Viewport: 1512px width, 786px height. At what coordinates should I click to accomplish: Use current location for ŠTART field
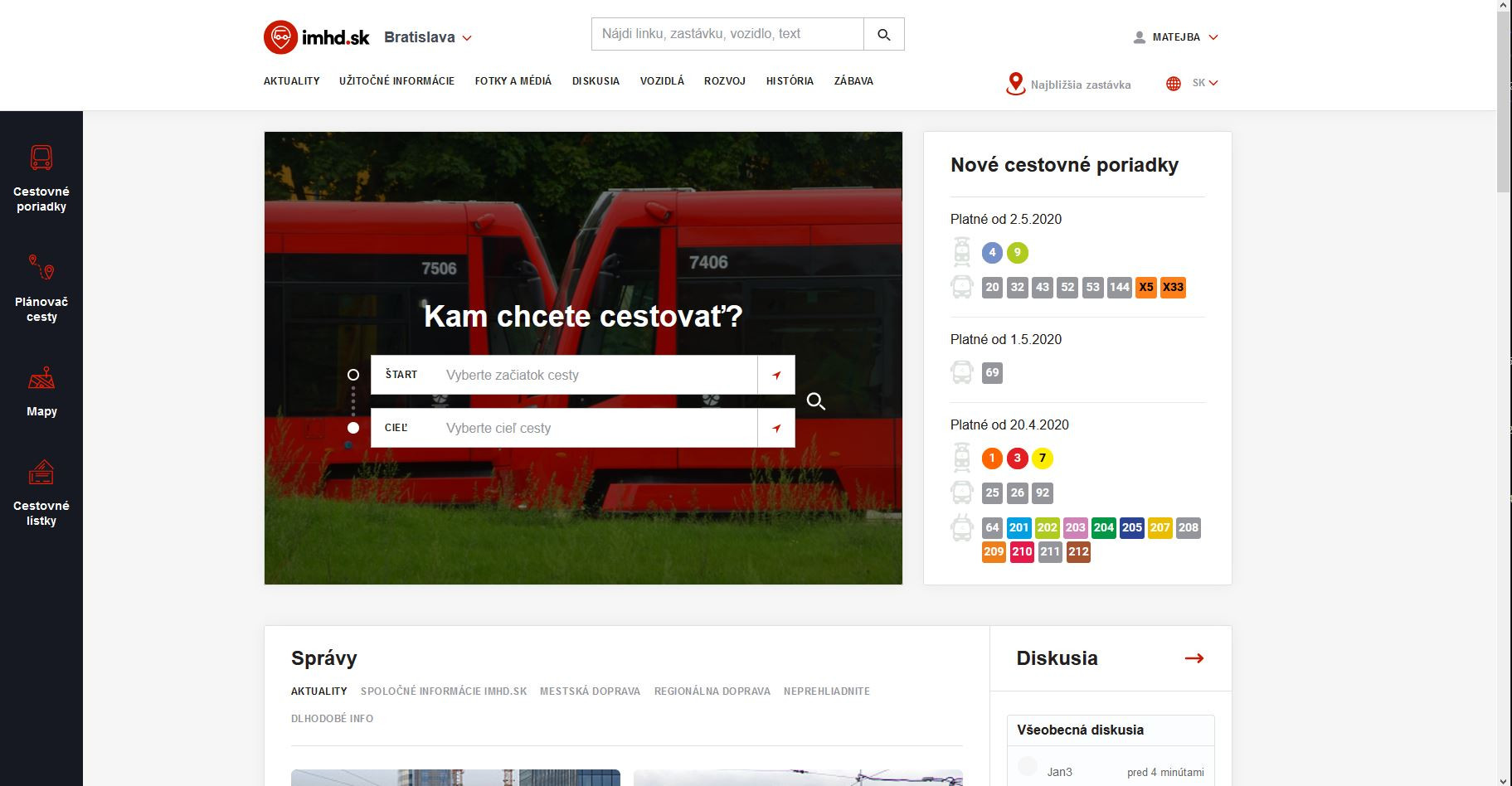[x=776, y=375]
